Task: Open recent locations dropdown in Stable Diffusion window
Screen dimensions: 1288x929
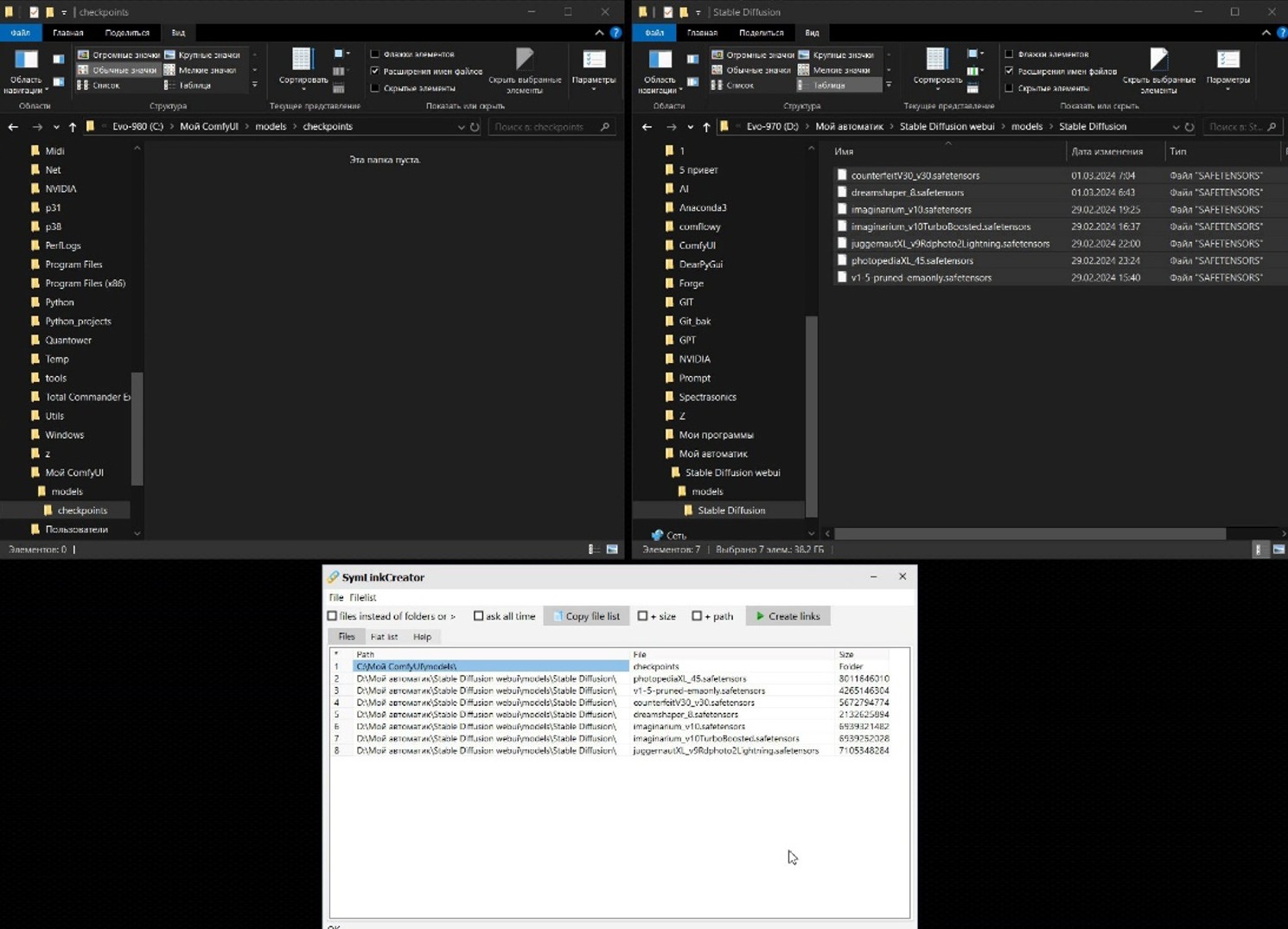Action: pos(690,127)
